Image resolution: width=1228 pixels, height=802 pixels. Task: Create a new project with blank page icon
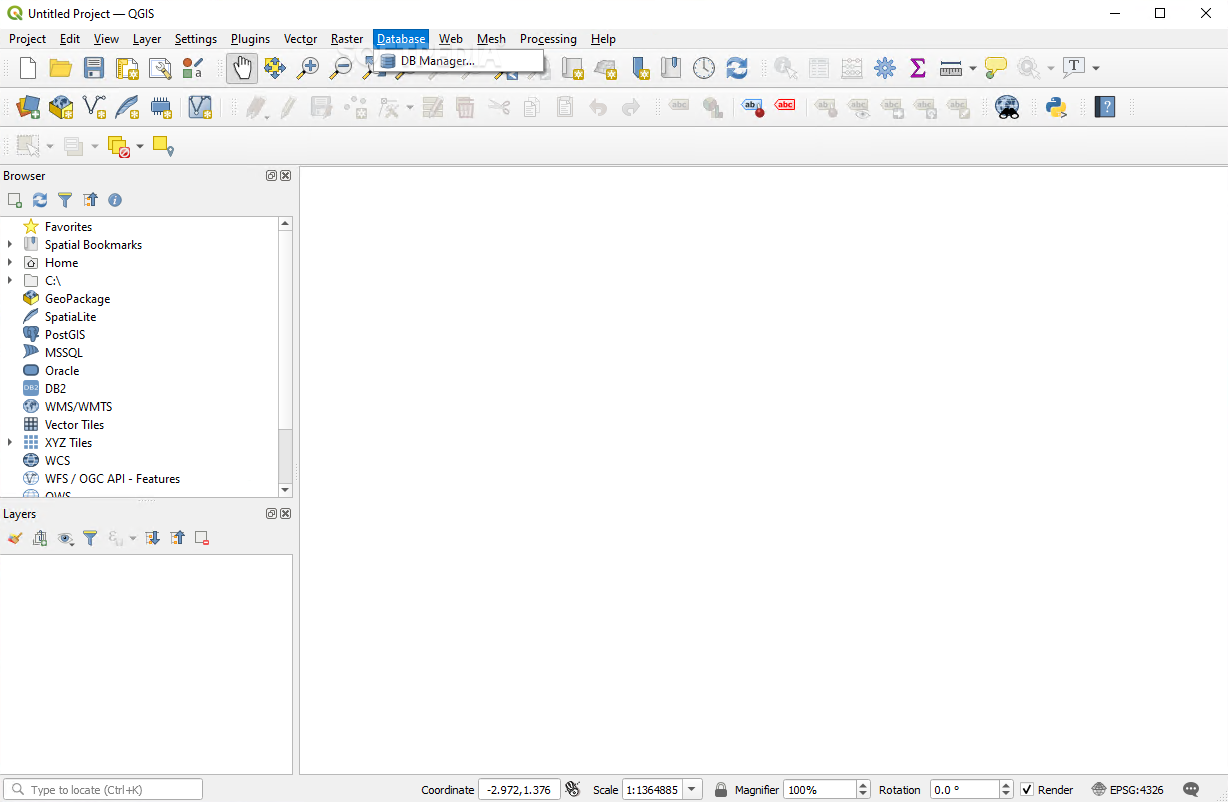28,68
